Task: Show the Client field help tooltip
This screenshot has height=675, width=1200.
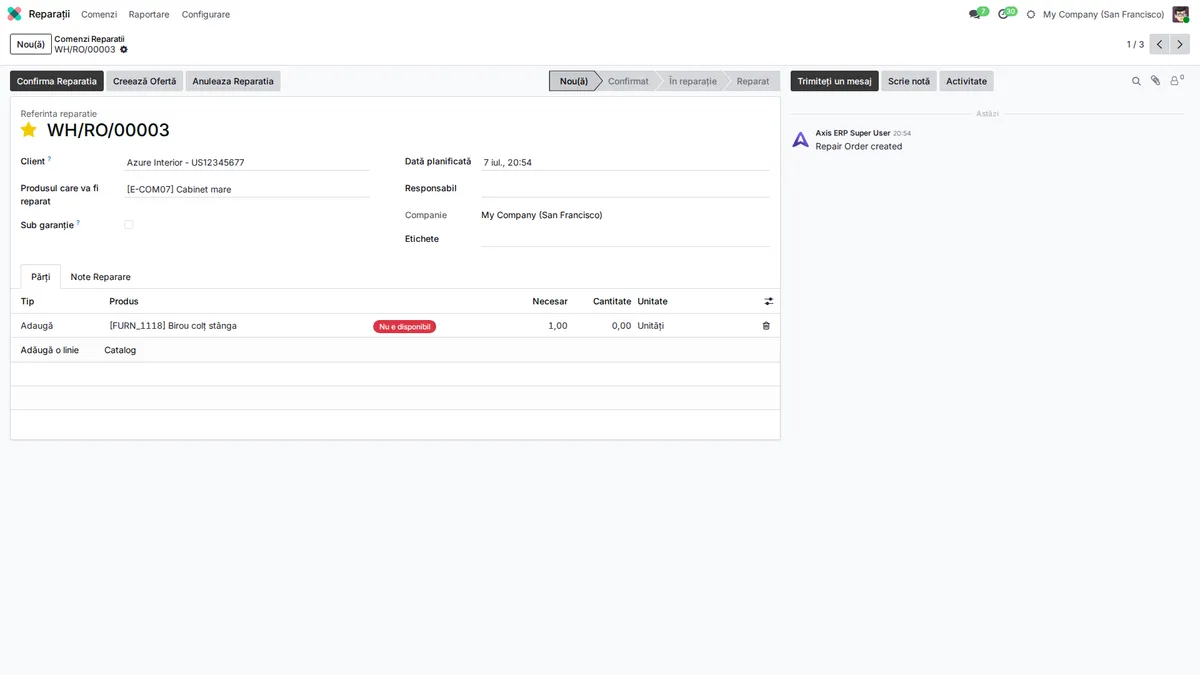Action: (49, 159)
